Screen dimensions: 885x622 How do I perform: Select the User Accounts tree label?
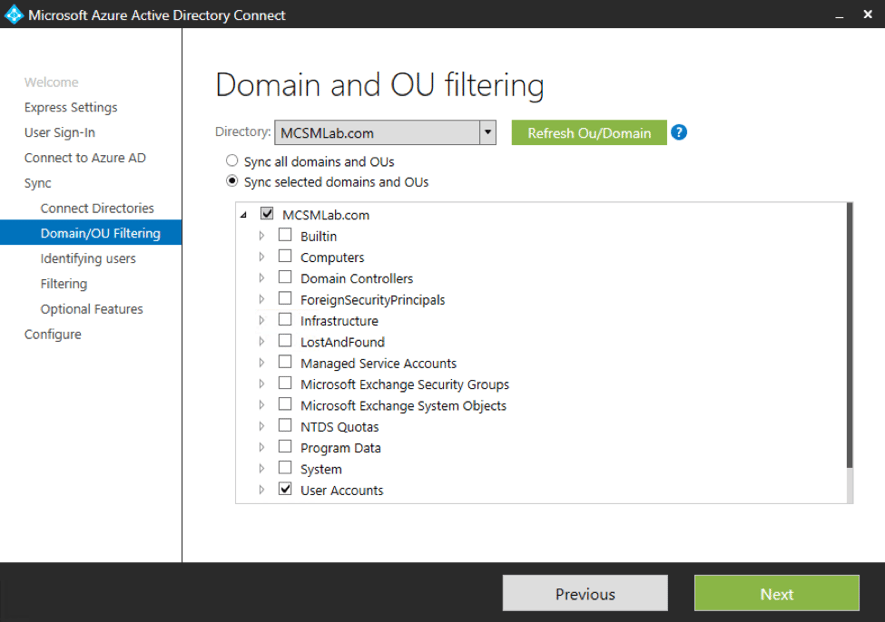[341, 490]
